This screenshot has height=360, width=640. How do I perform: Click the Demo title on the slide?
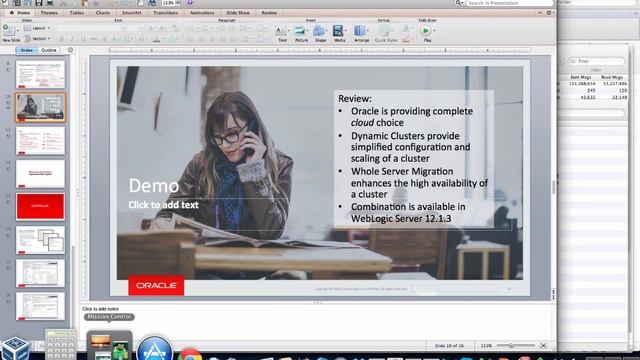pyautogui.click(x=154, y=186)
